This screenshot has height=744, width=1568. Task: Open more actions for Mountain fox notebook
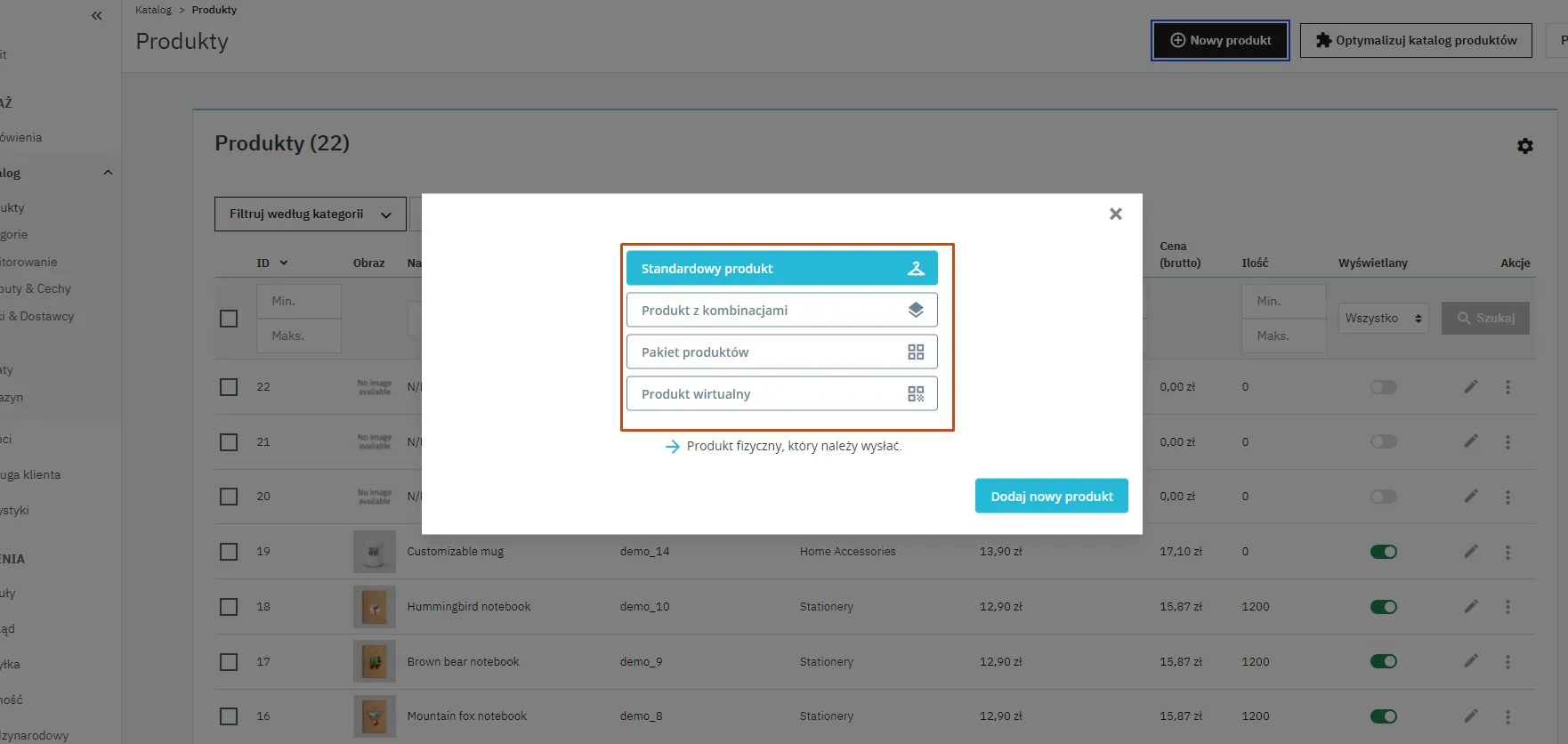1507,716
